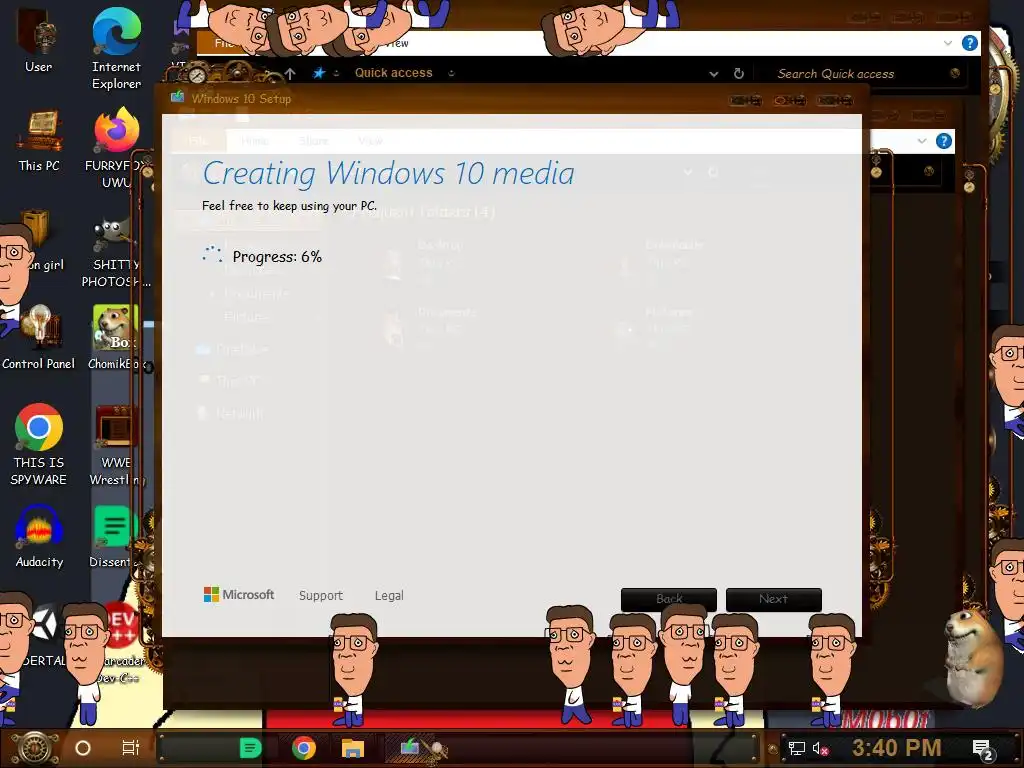The image size is (1024, 768).
Task: Open the network tray icon
Action: (x=797, y=748)
